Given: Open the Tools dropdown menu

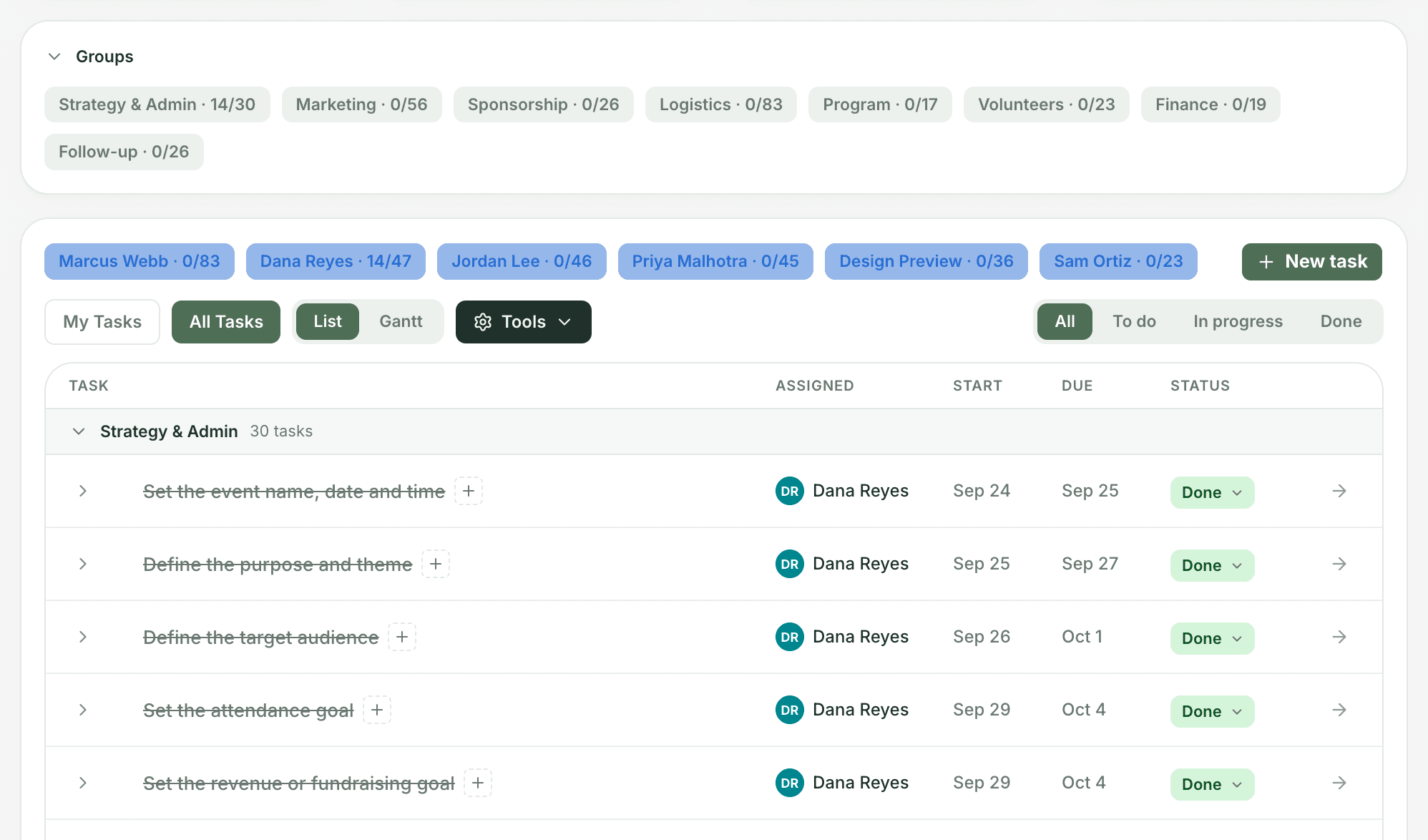Looking at the screenshot, I should (x=524, y=322).
